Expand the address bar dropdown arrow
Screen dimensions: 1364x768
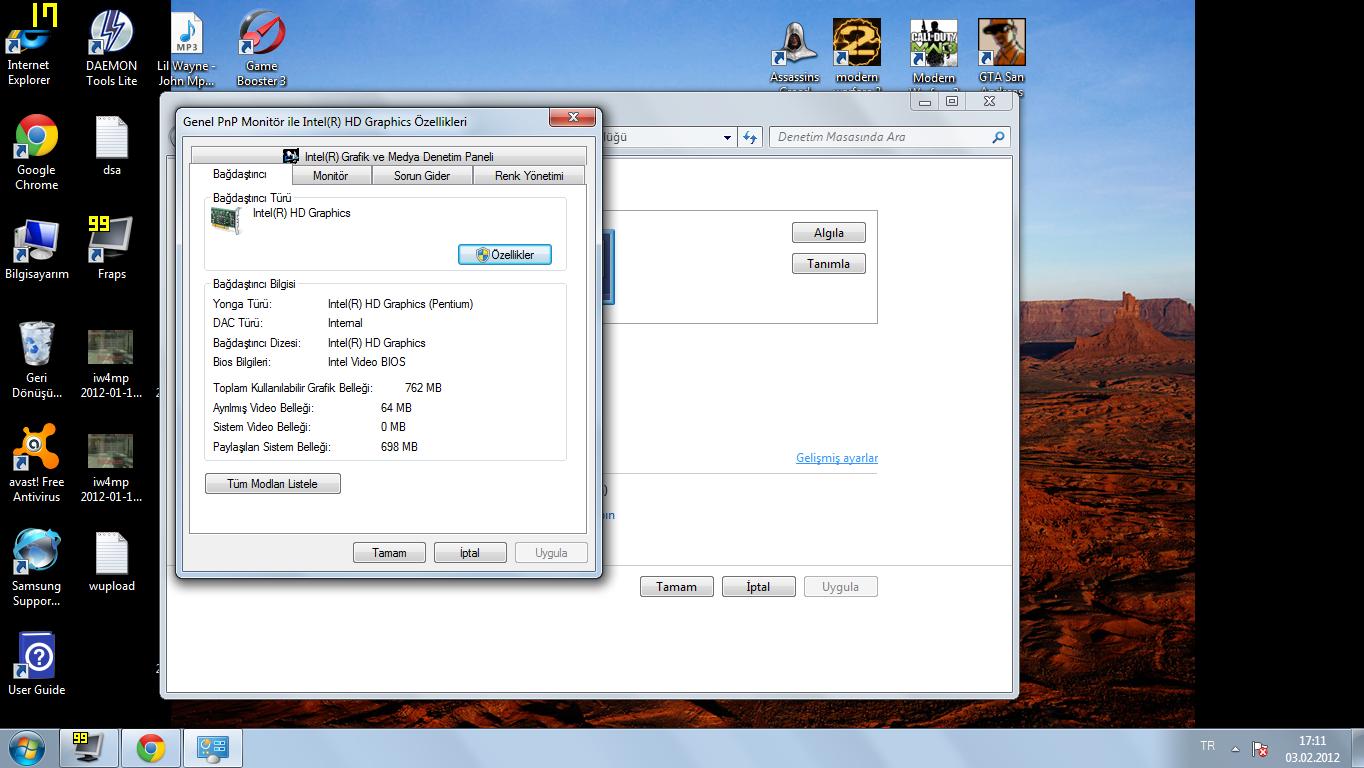click(x=727, y=137)
